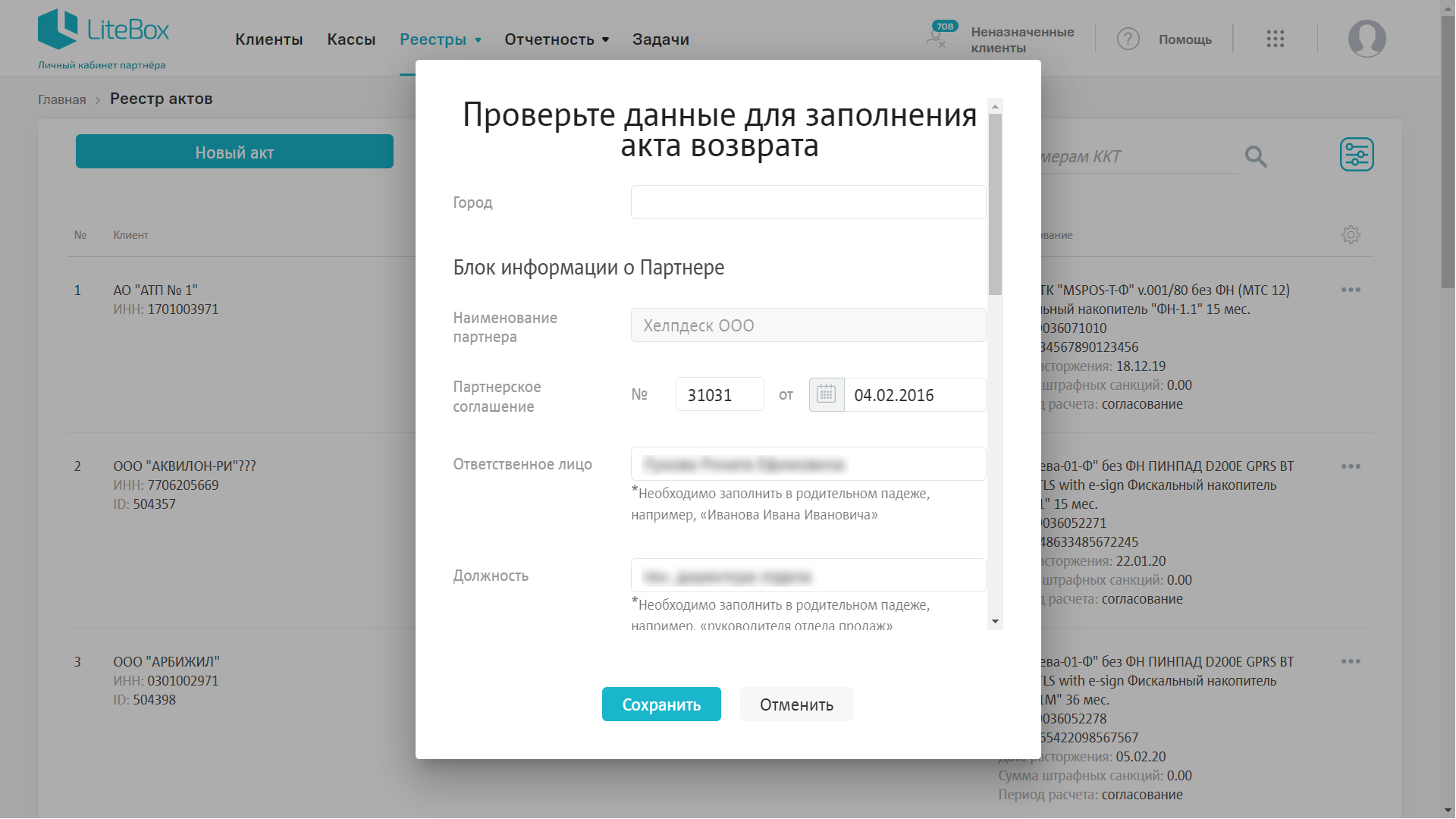
Task: Click ИНН 1701003971 text
Action: coord(166,309)
